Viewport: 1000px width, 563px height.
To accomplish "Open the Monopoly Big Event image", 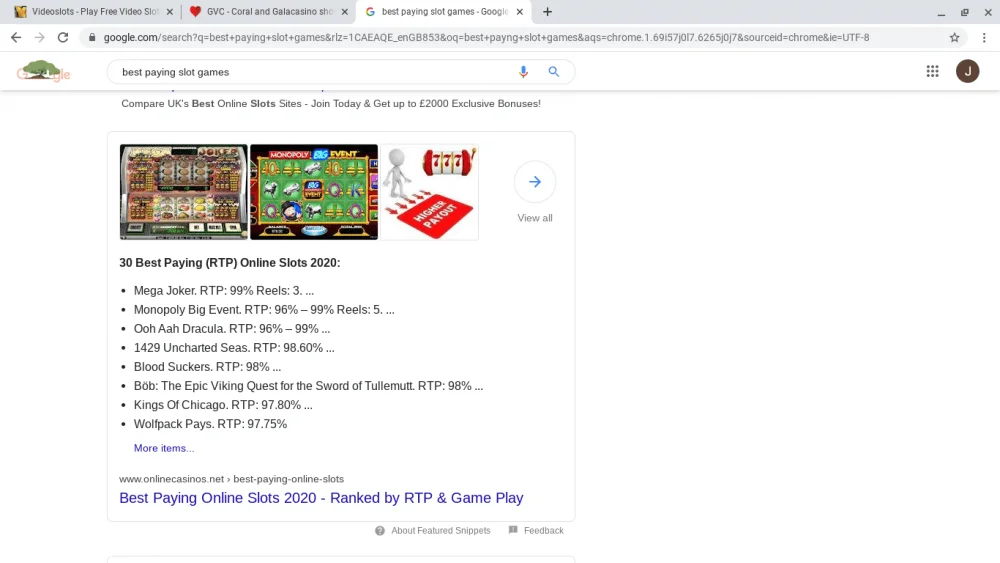I will pos(314,192).
